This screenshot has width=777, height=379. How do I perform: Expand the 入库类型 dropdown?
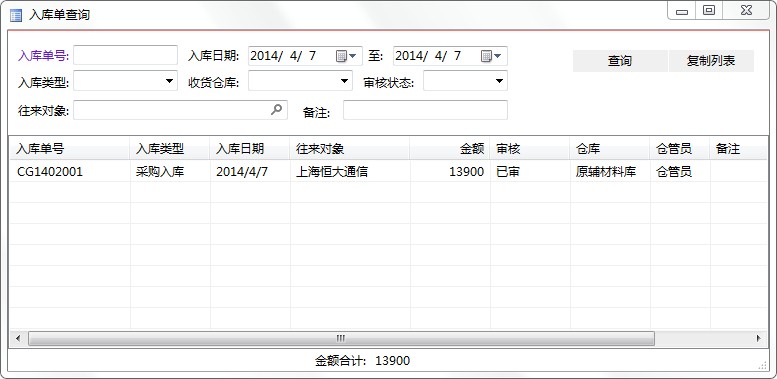pyautogui.click(x=169, y=81)
